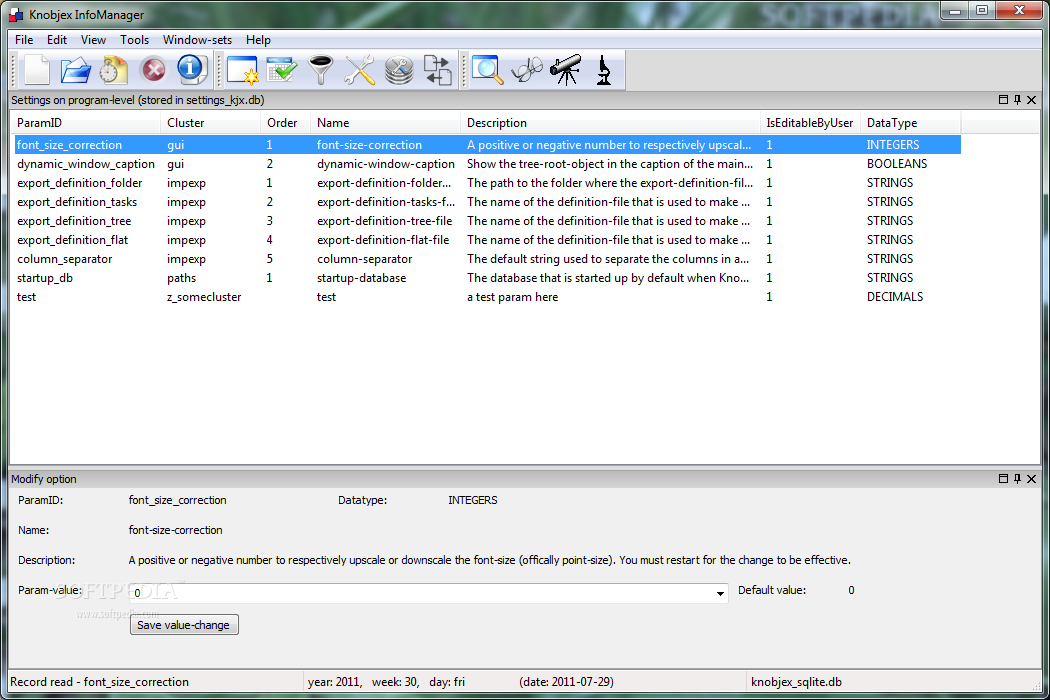Select the startup_db row
The height and width of the screenshot is (700, 1050).
(x=488, y=278)
